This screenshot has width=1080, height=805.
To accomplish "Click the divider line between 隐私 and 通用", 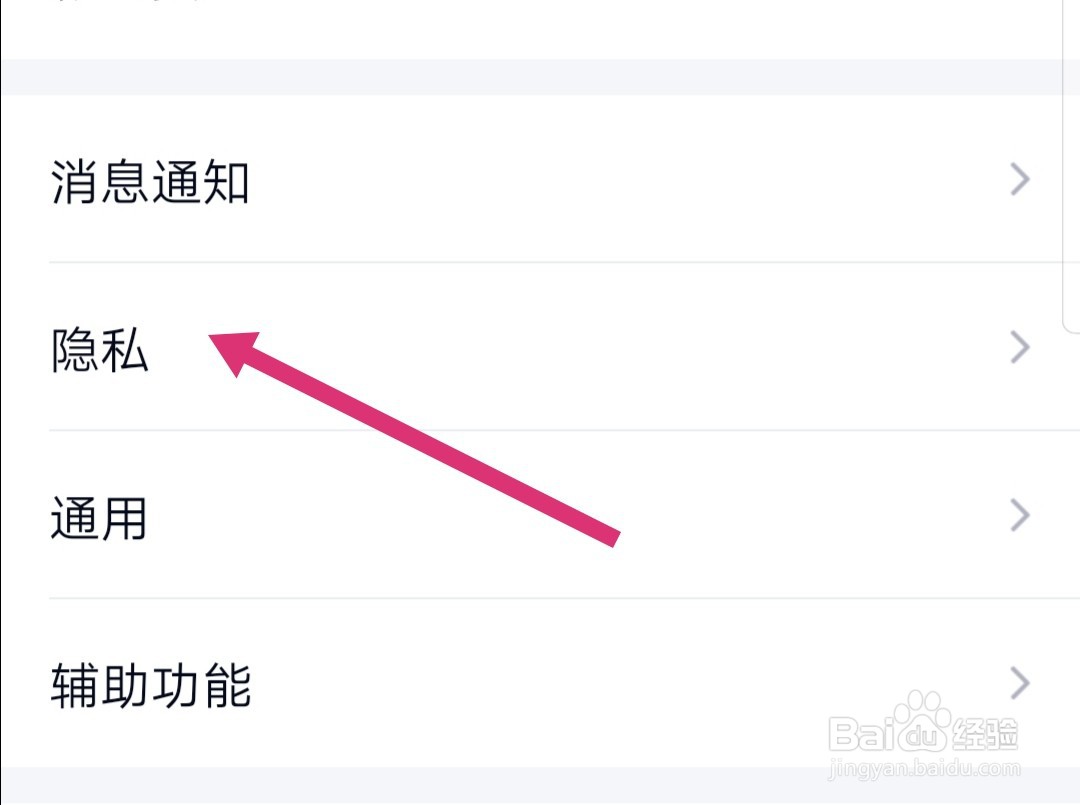I will click(564, 430).
